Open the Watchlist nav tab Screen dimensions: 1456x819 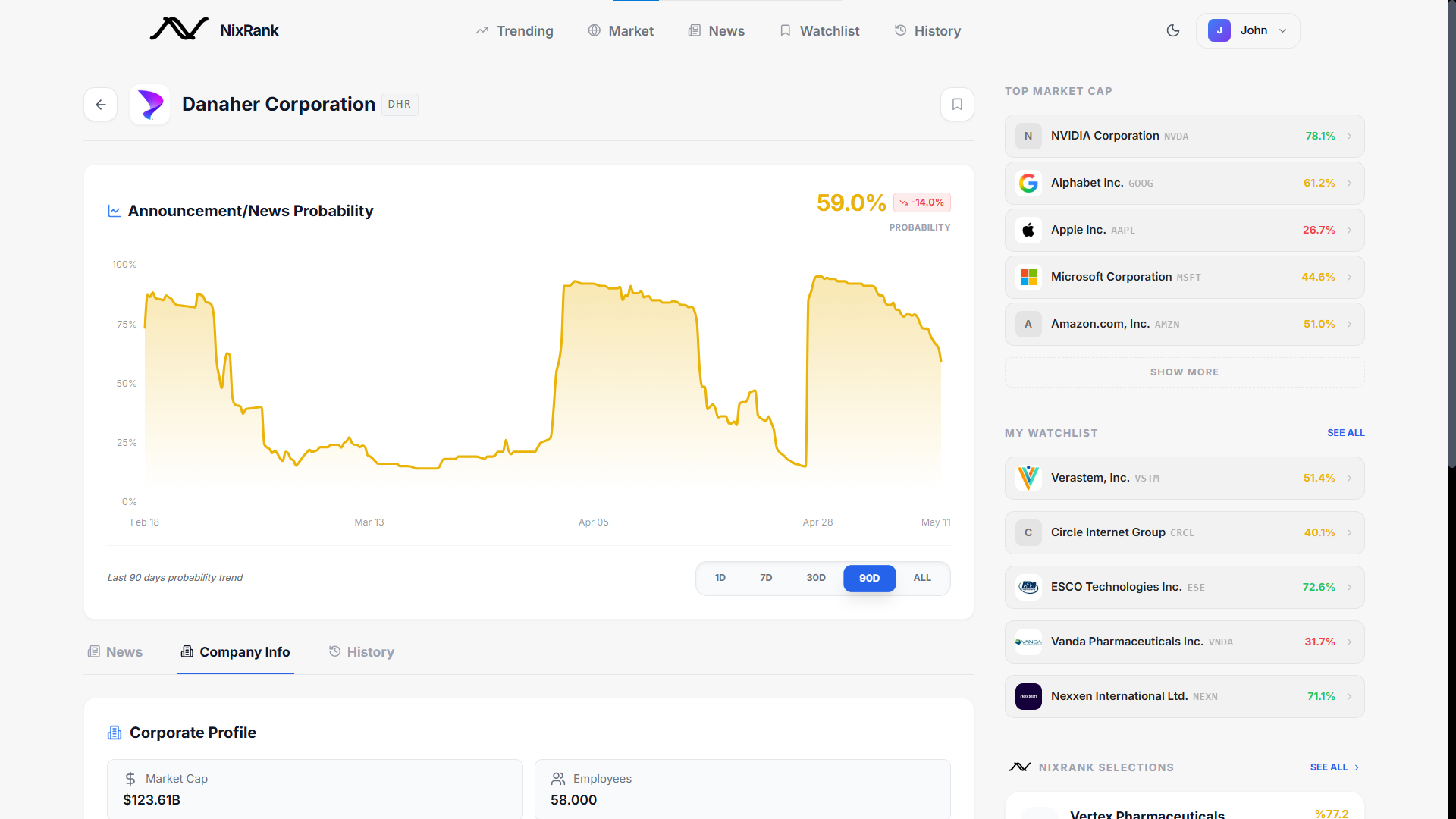tap(819, 30)
